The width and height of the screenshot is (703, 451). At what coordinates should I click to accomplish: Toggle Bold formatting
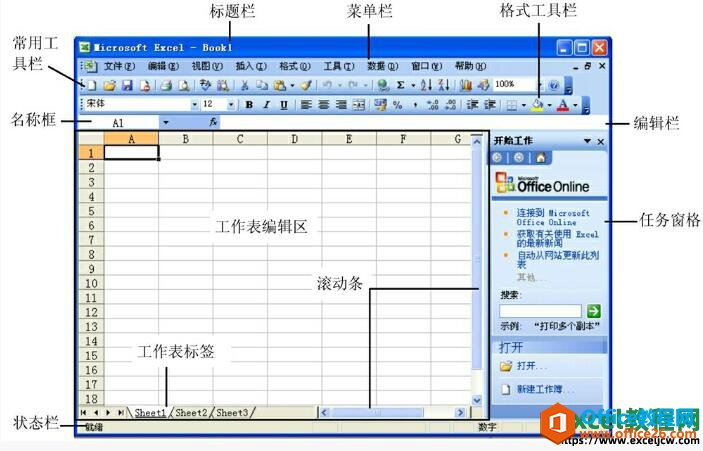249,105
